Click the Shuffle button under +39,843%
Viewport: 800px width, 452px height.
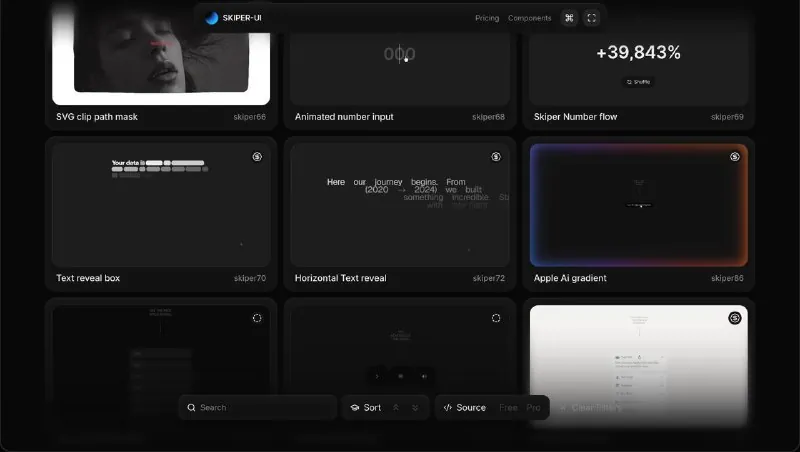pyautogui.click(x=638, y=82)
